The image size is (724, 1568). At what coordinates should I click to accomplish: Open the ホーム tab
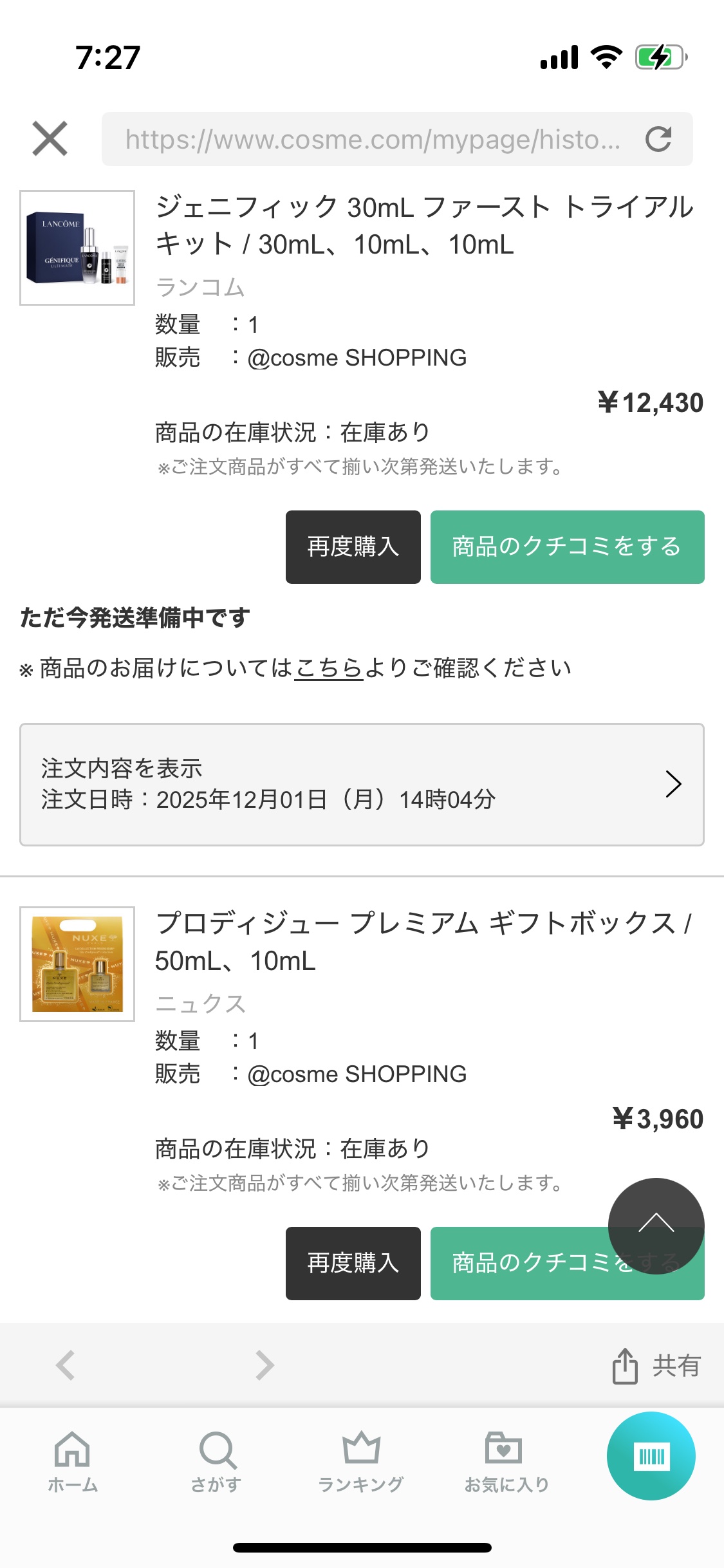[72, 1461]
